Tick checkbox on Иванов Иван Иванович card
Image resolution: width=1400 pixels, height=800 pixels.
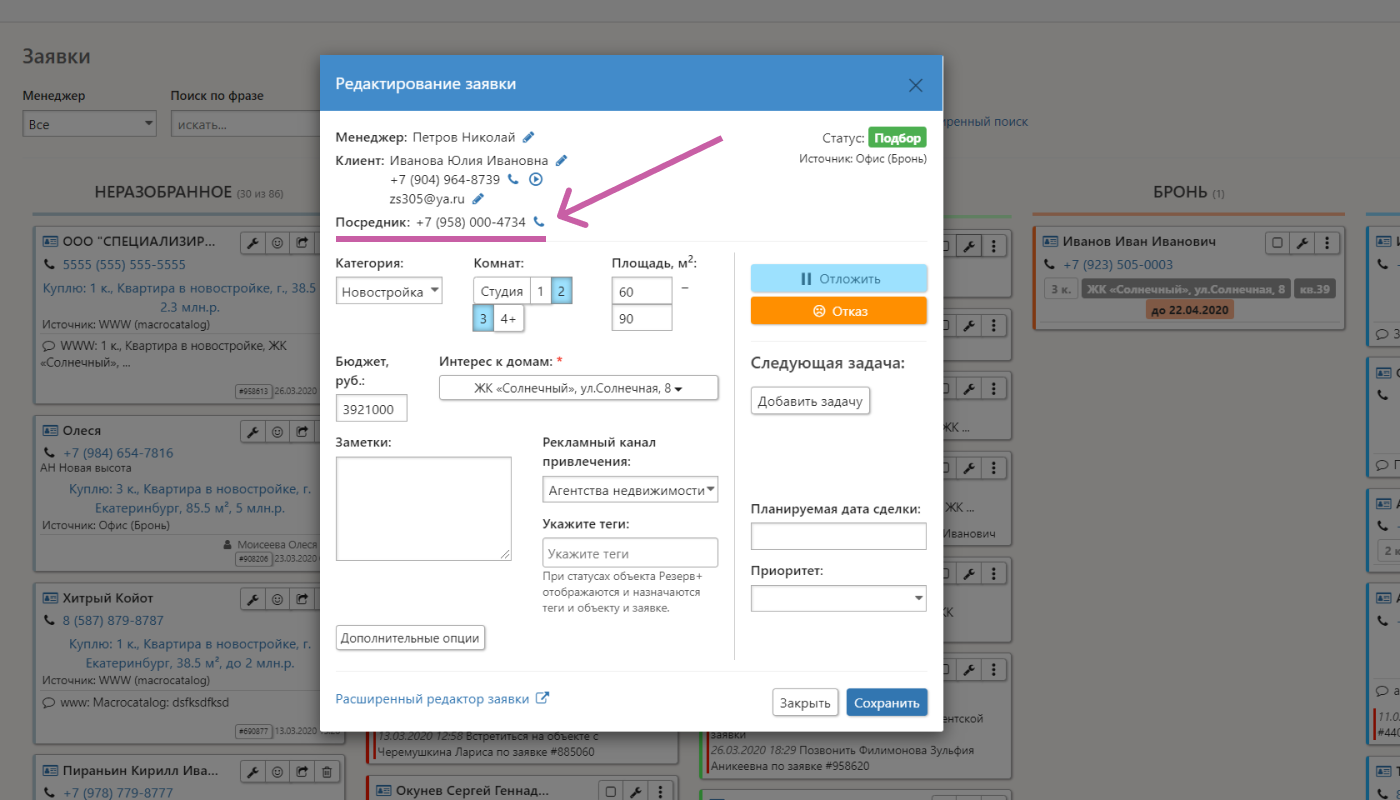[1276, 242]
